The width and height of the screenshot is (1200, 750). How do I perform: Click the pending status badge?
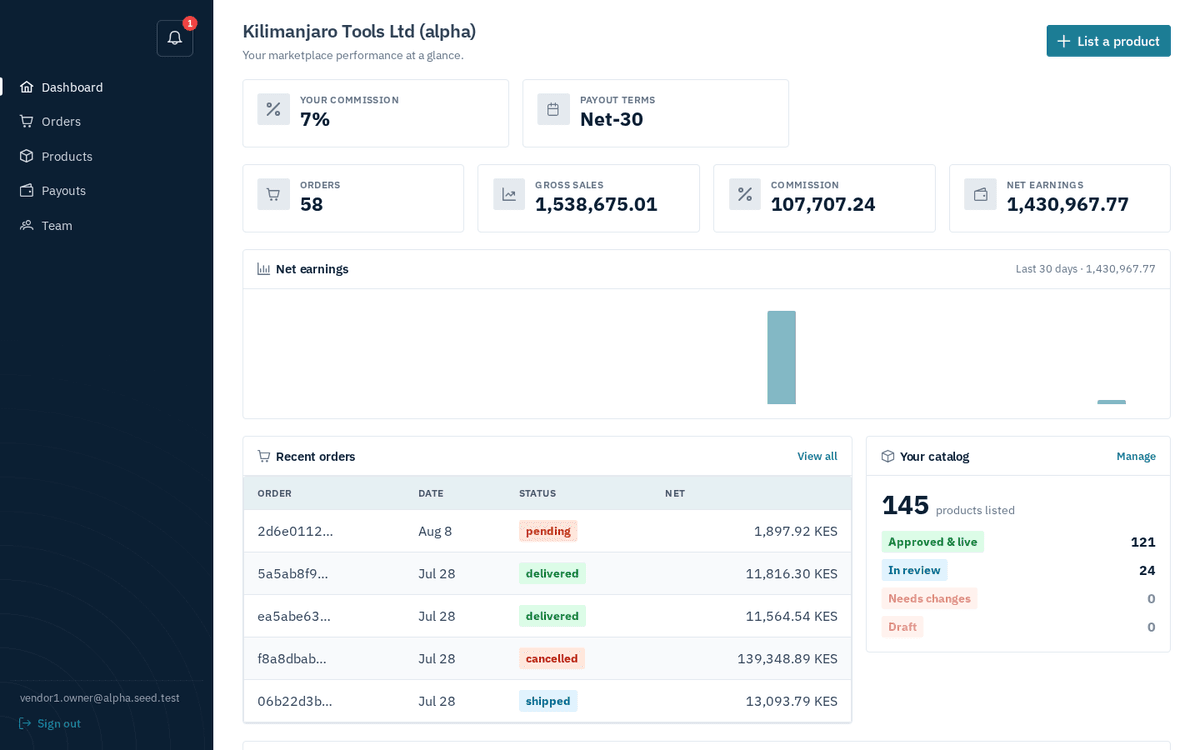click(x=548, y=531)
